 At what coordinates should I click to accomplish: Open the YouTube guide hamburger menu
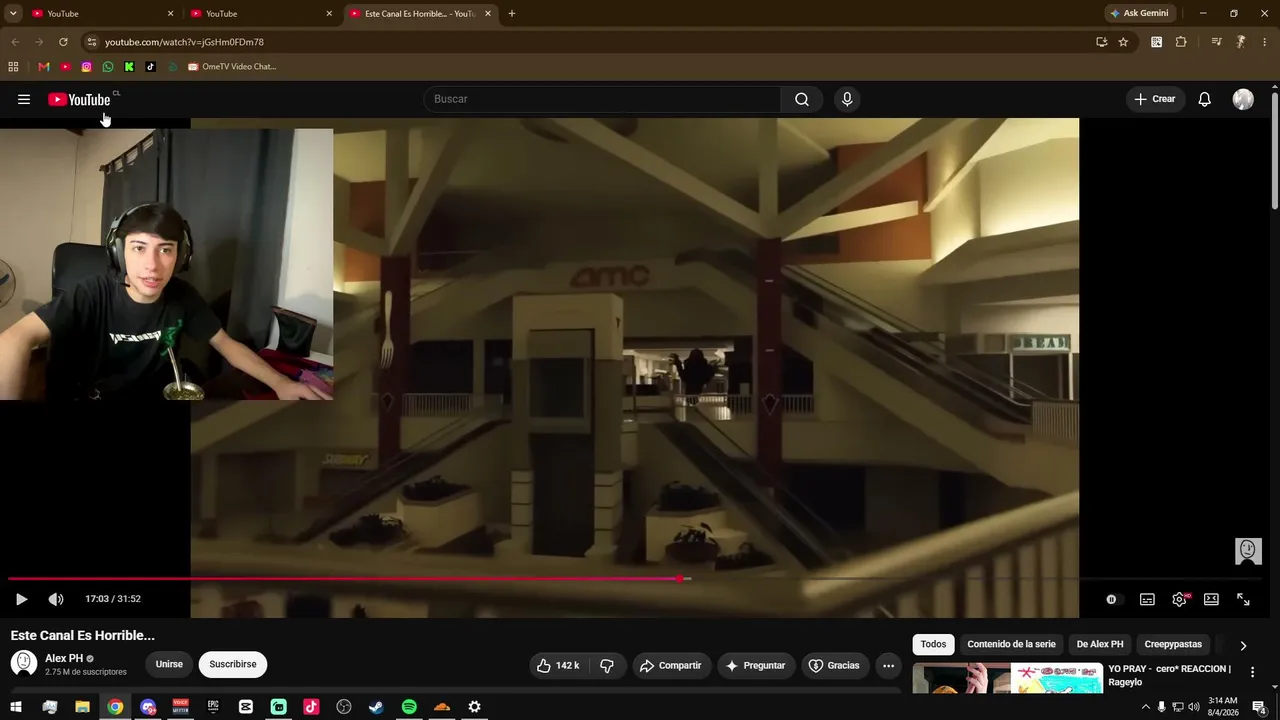[x=24, y=99]
